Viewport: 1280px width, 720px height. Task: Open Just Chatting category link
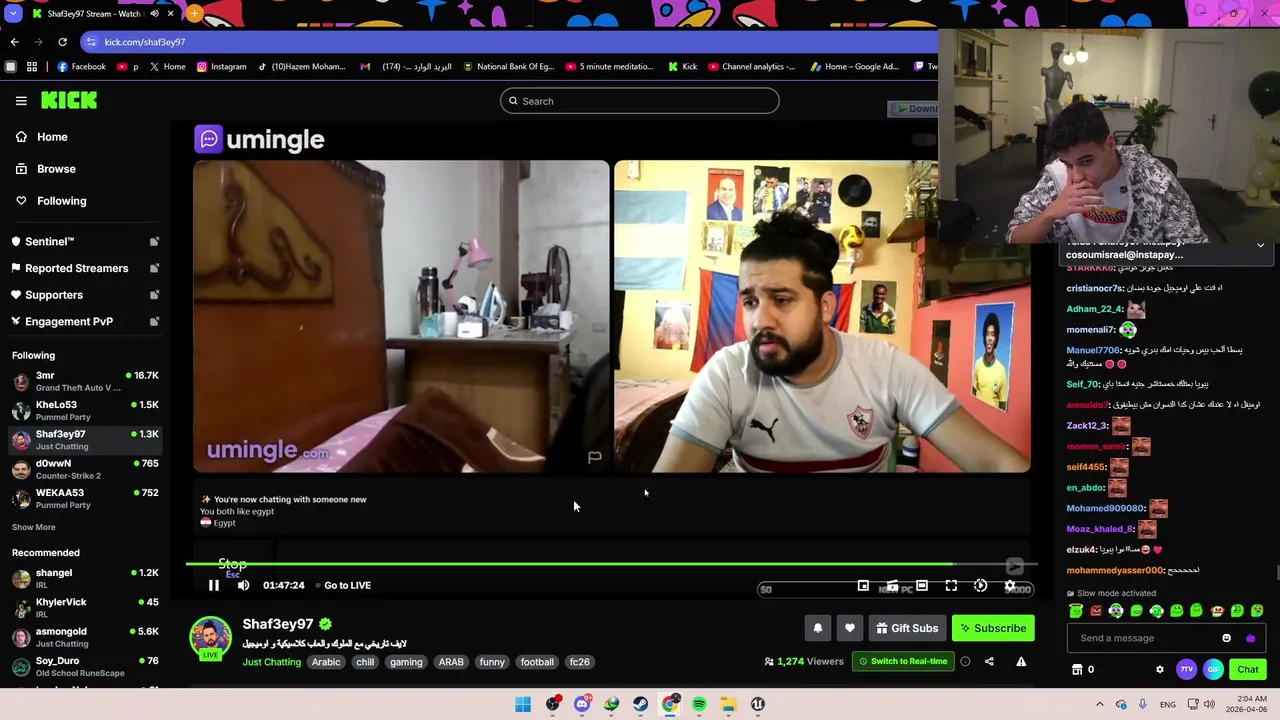point(271,662)
